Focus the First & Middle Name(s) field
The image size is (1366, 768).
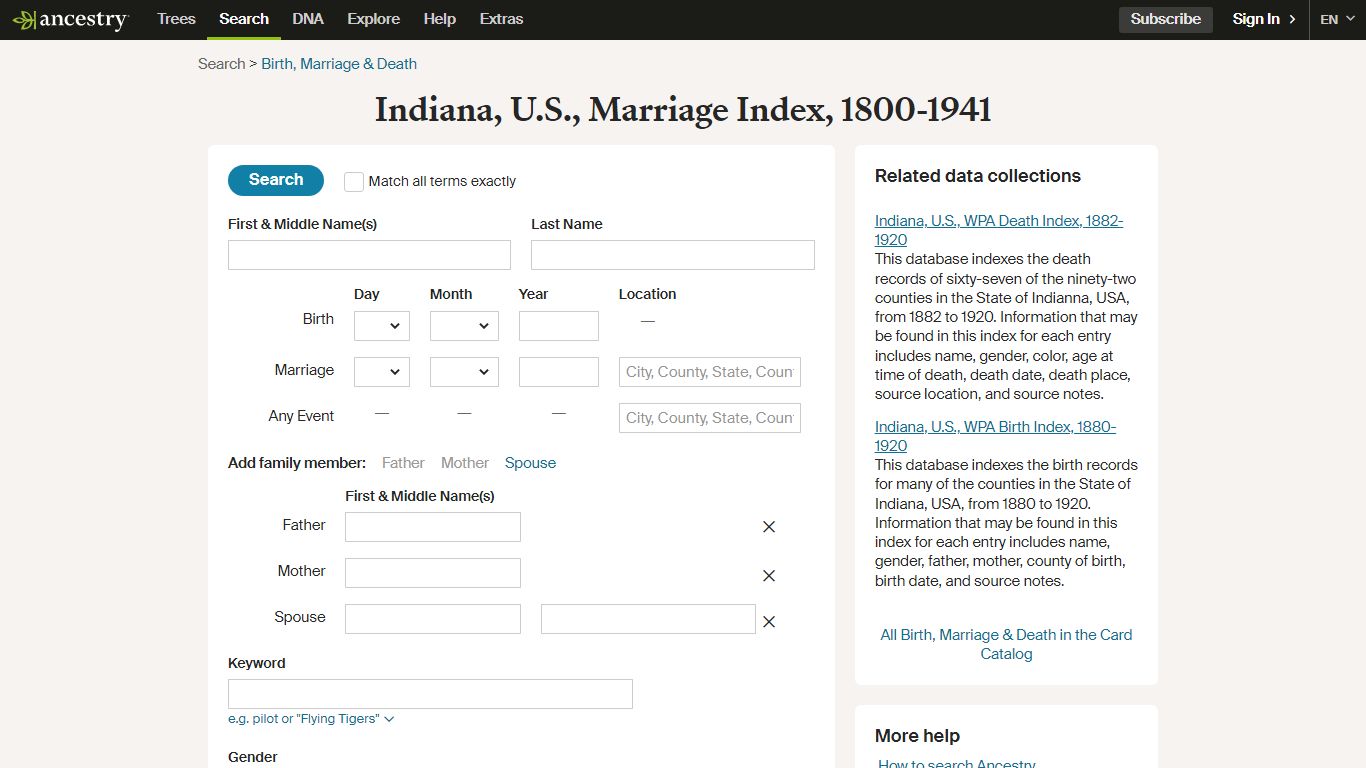click(369, 255)
